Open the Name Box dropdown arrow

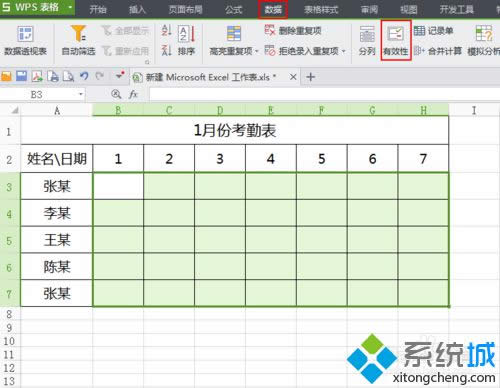(81, 94)
